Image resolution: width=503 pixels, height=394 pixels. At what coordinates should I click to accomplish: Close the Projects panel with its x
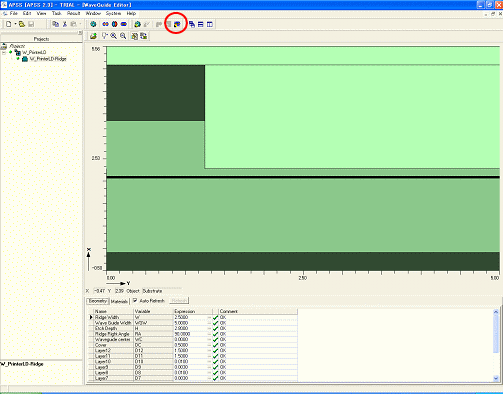[x=80, y=32]
